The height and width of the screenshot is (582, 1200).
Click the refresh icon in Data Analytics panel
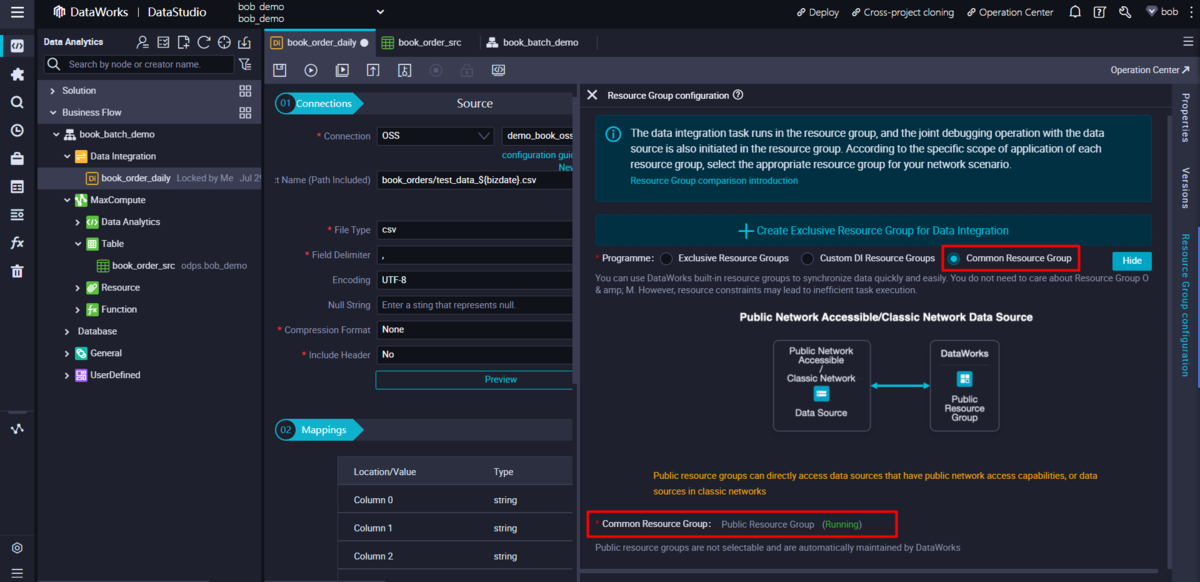(x=204, y=42)
